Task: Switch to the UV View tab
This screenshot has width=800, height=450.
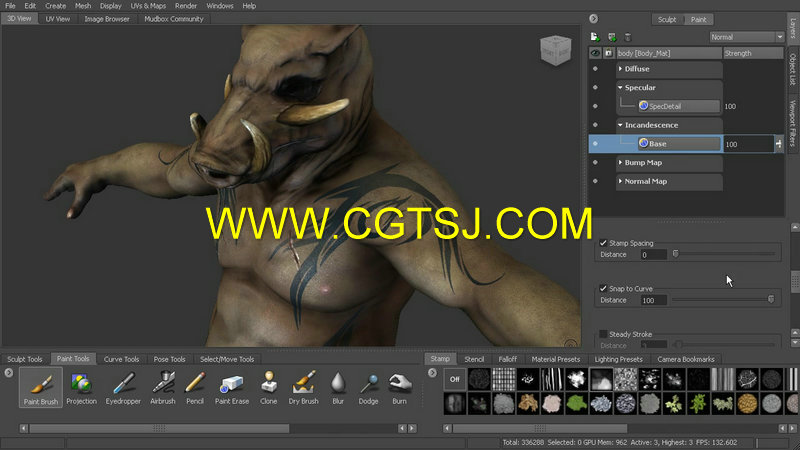Action: click(58, 19)
